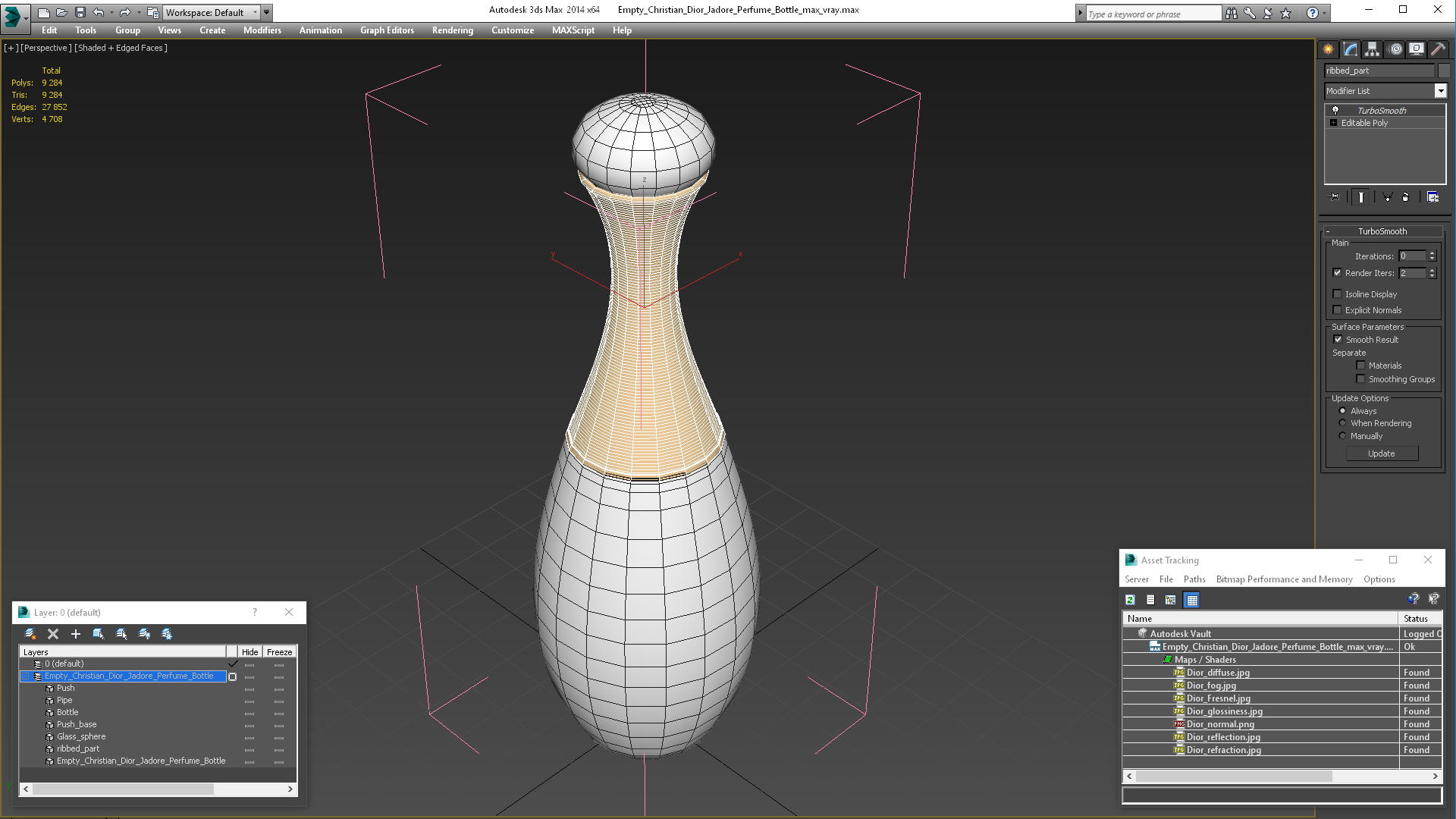Increase Render Iters spinner up arrow
Image resolution: width=1456 pixels, height=819 pixels.
pyautogui.click(x=1432, y=270)
